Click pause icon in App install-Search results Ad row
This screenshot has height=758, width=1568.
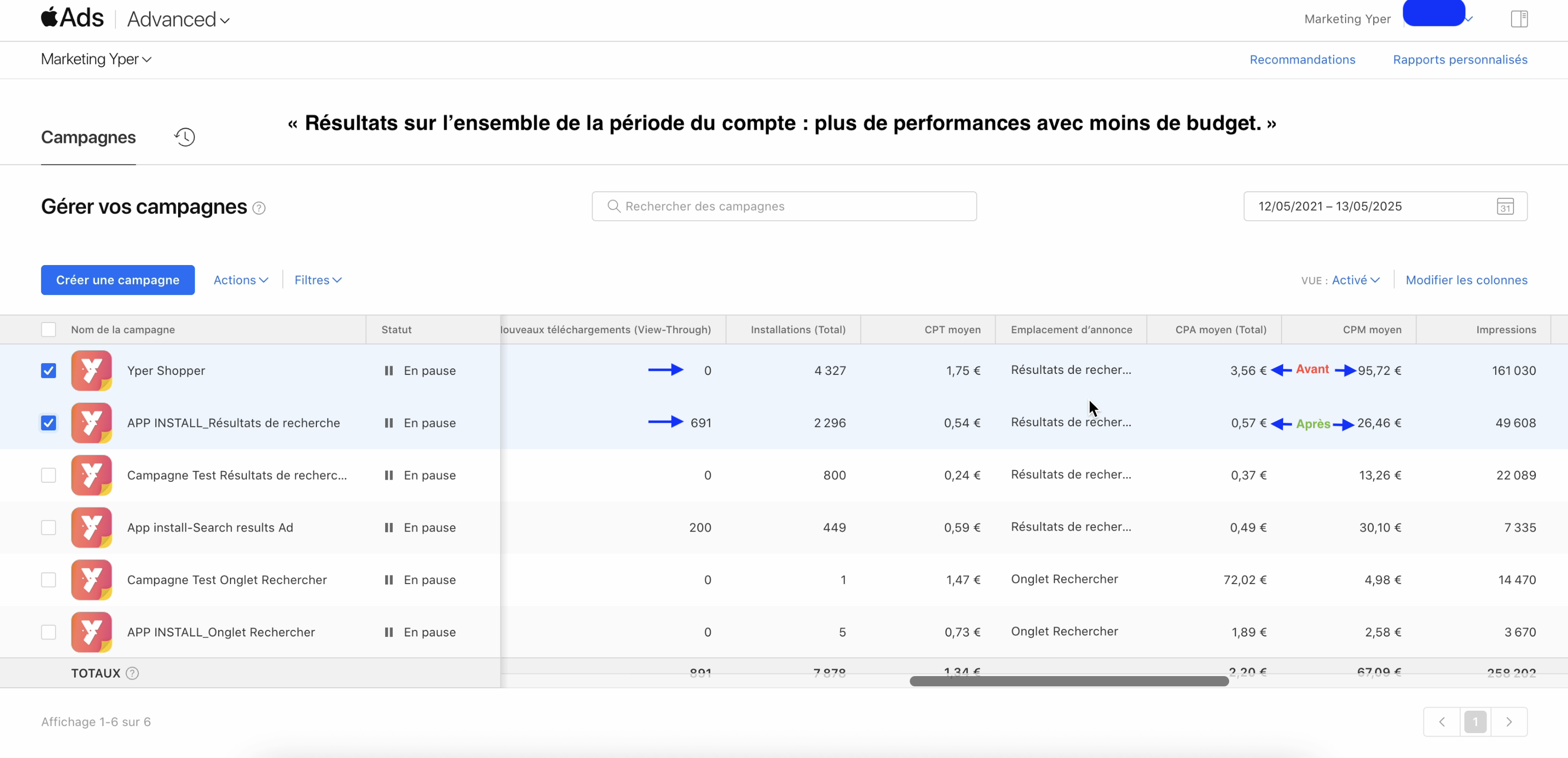(388, 527)
